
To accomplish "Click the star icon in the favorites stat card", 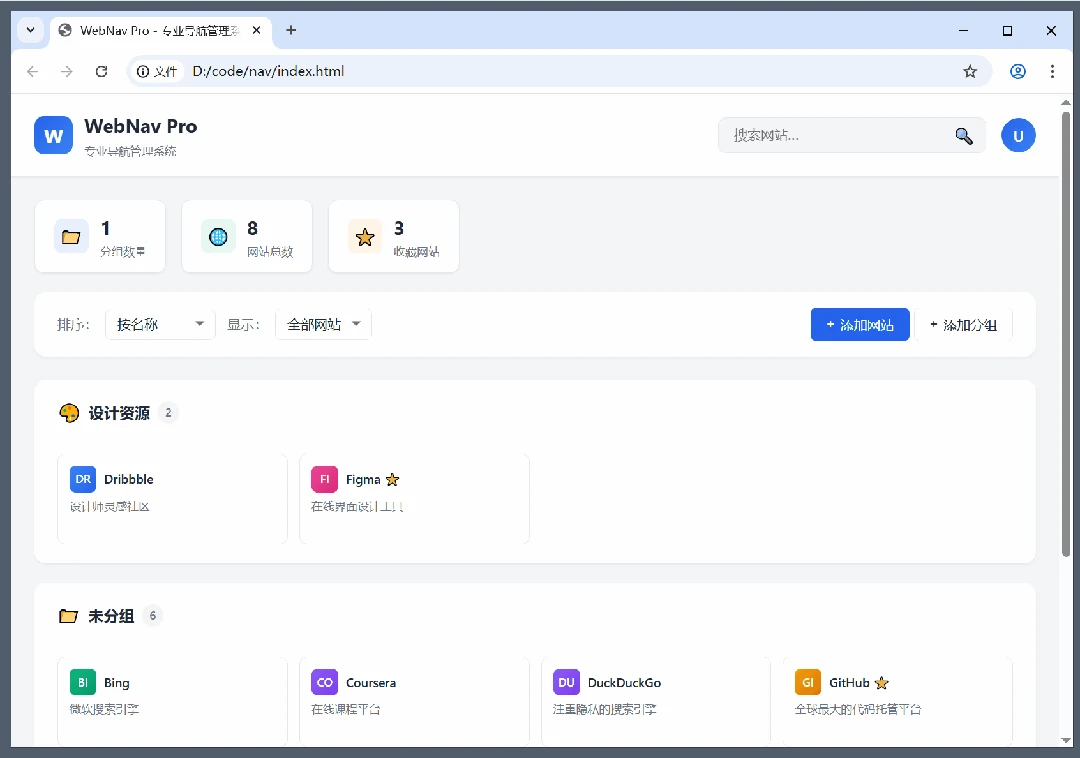I will [365, 237].
